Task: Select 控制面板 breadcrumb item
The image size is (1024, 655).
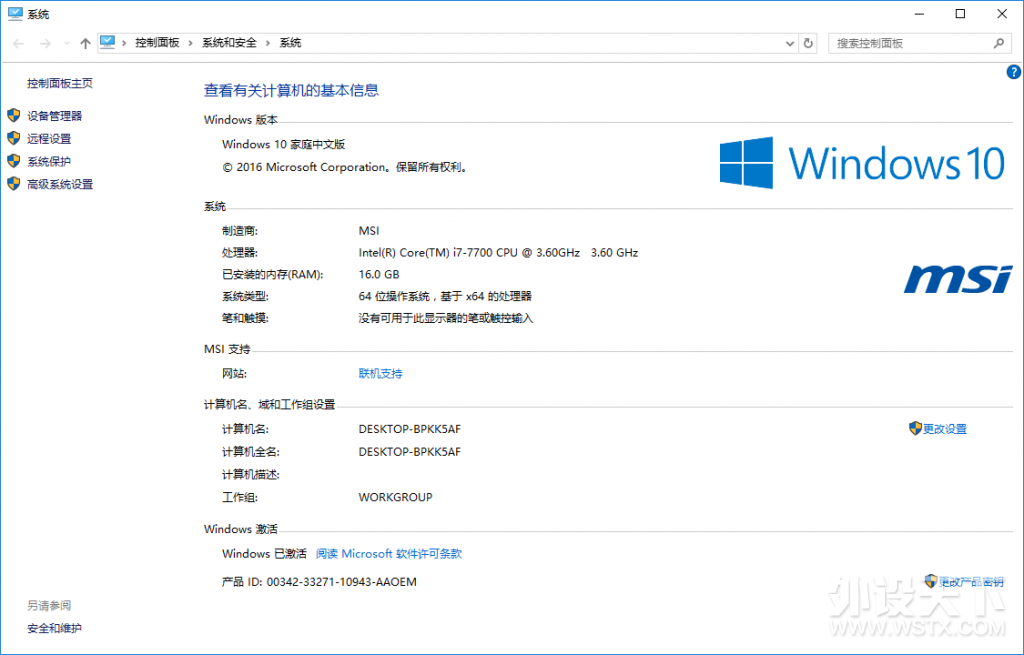Action: (x=157, y=43)
